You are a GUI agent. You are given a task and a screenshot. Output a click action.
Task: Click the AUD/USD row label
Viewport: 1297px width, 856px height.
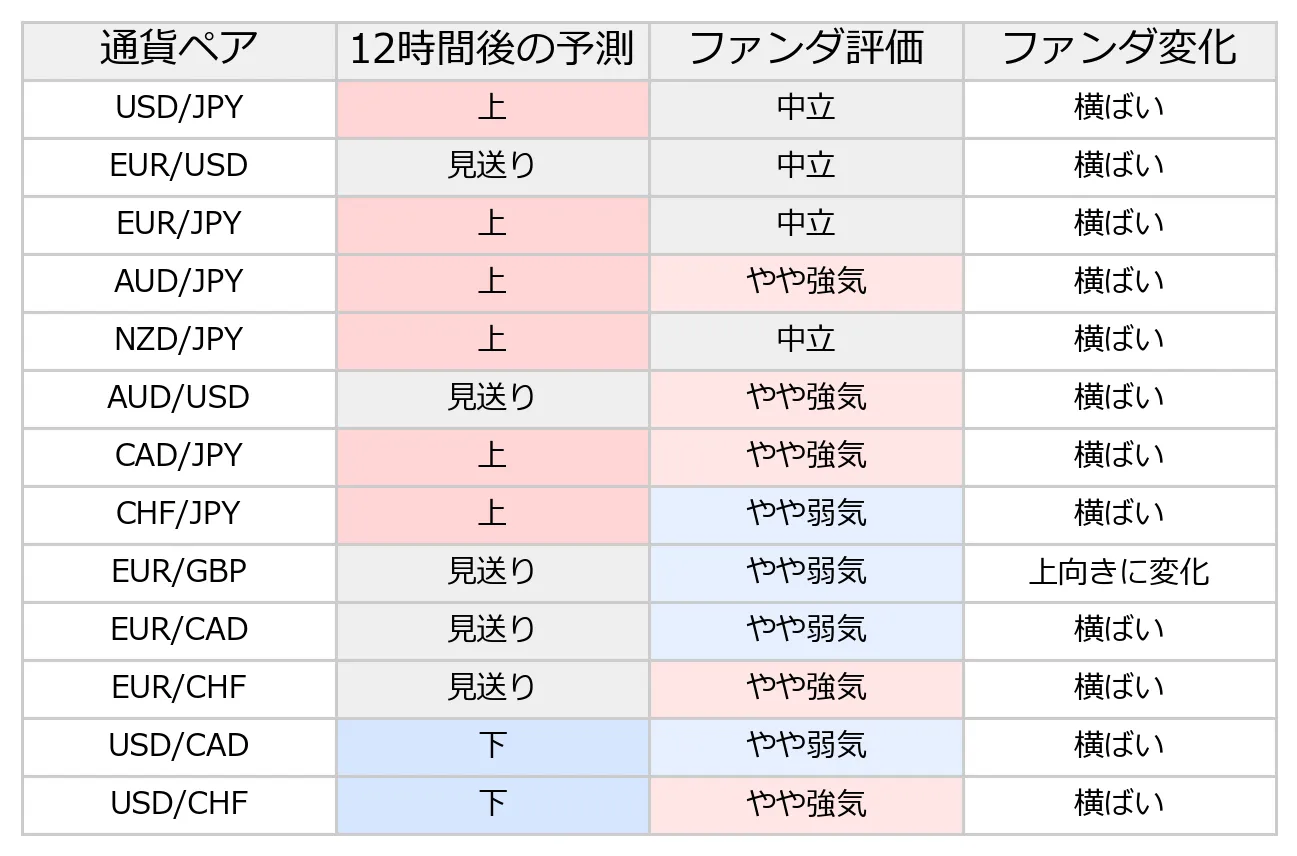179,398
